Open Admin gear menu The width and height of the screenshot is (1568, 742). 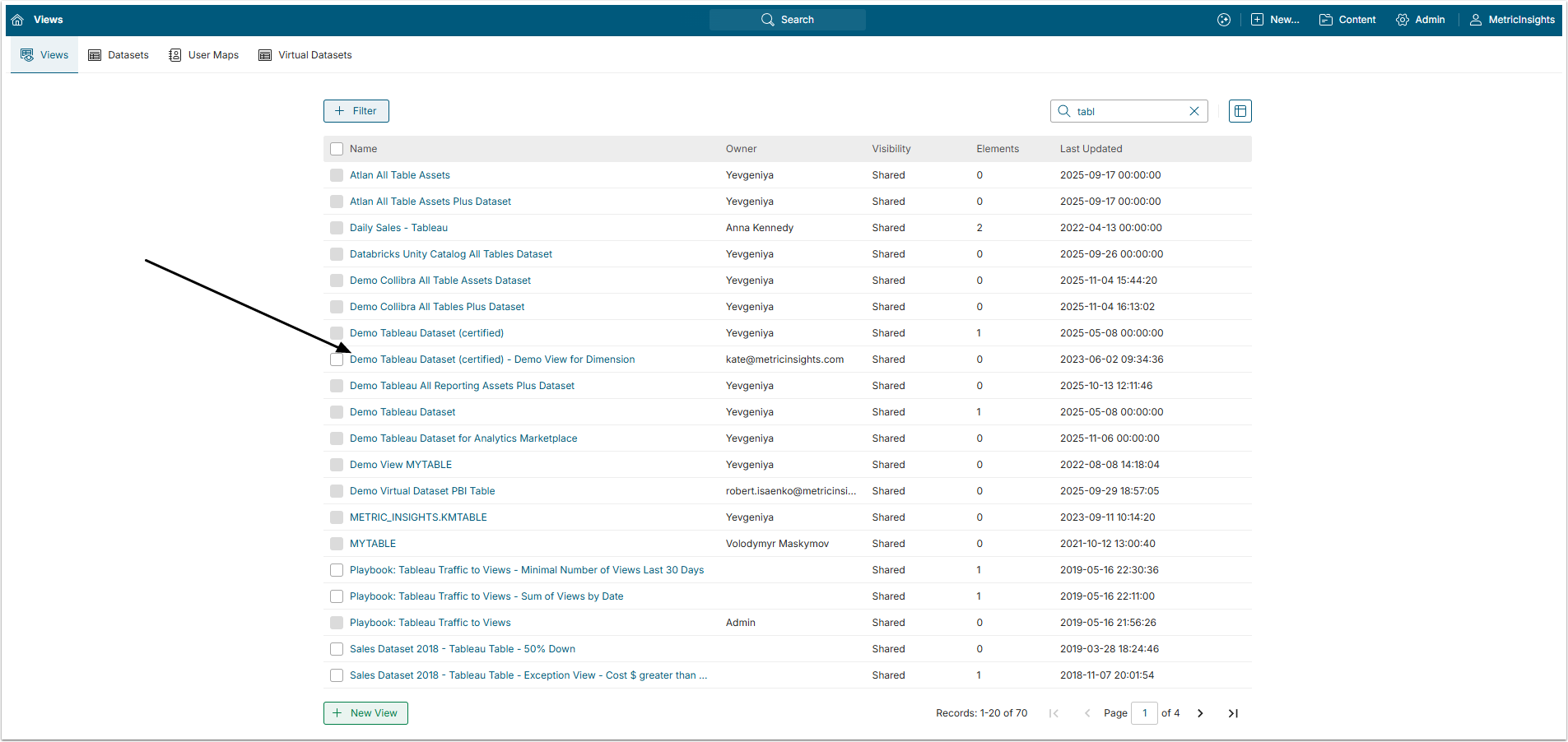point(1421,20)
